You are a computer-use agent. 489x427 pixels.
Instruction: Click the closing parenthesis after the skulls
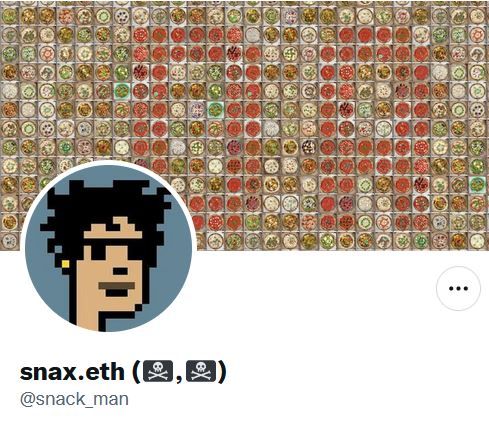223,371
